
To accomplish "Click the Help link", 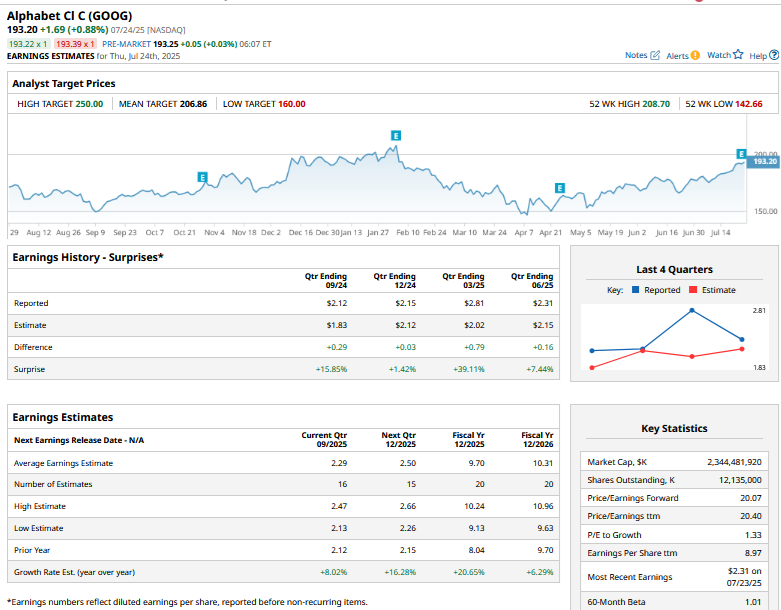I will (x=758, y=56).
